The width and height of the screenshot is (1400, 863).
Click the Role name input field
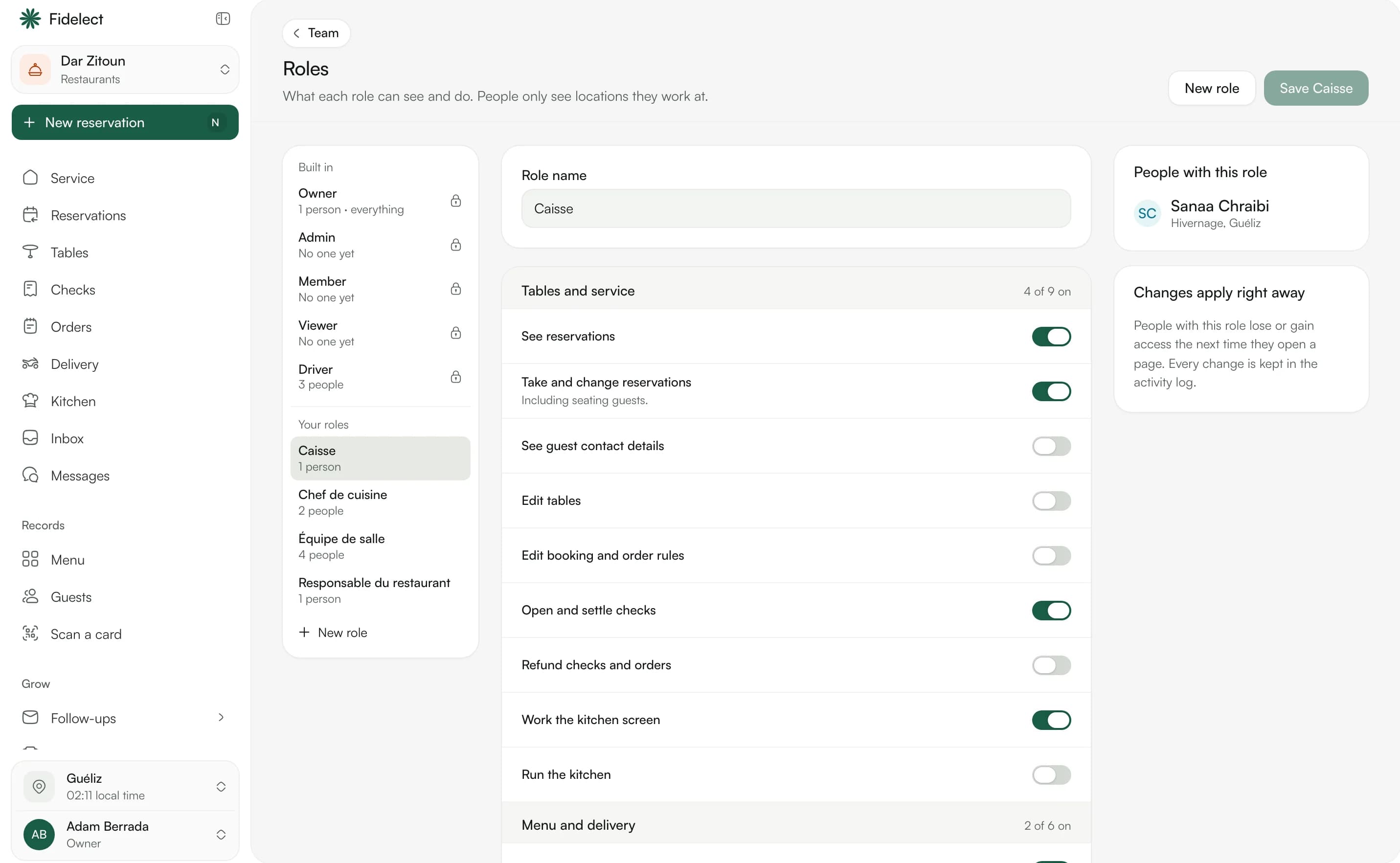pyautogui.click(x=795, y=208)
